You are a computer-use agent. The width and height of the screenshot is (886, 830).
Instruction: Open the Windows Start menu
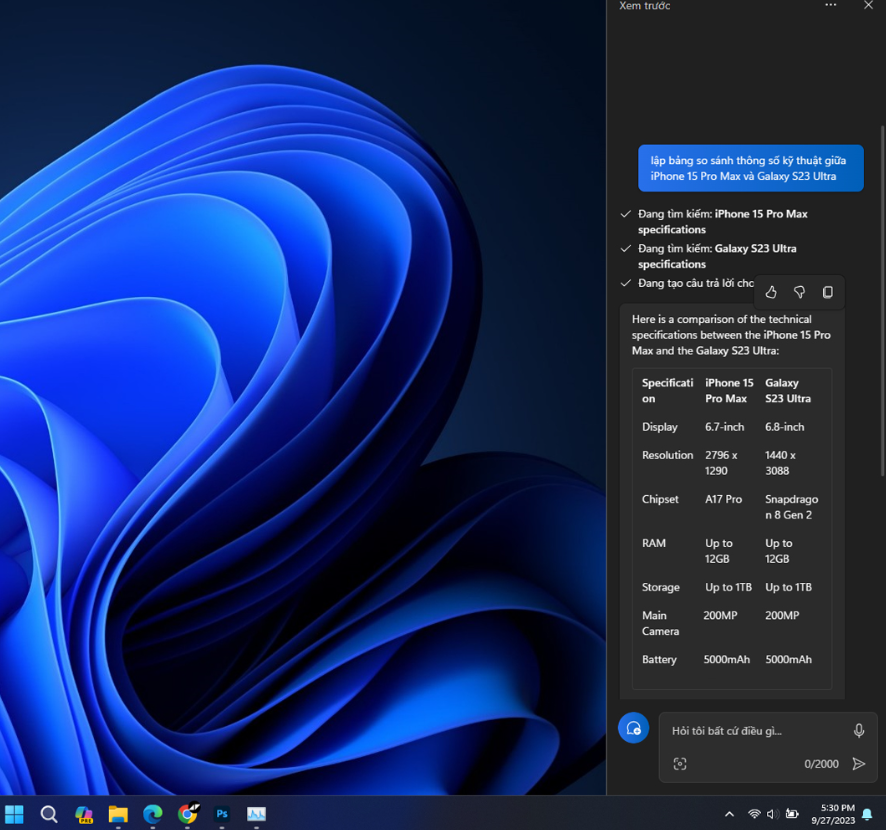(x=14, y=814)
